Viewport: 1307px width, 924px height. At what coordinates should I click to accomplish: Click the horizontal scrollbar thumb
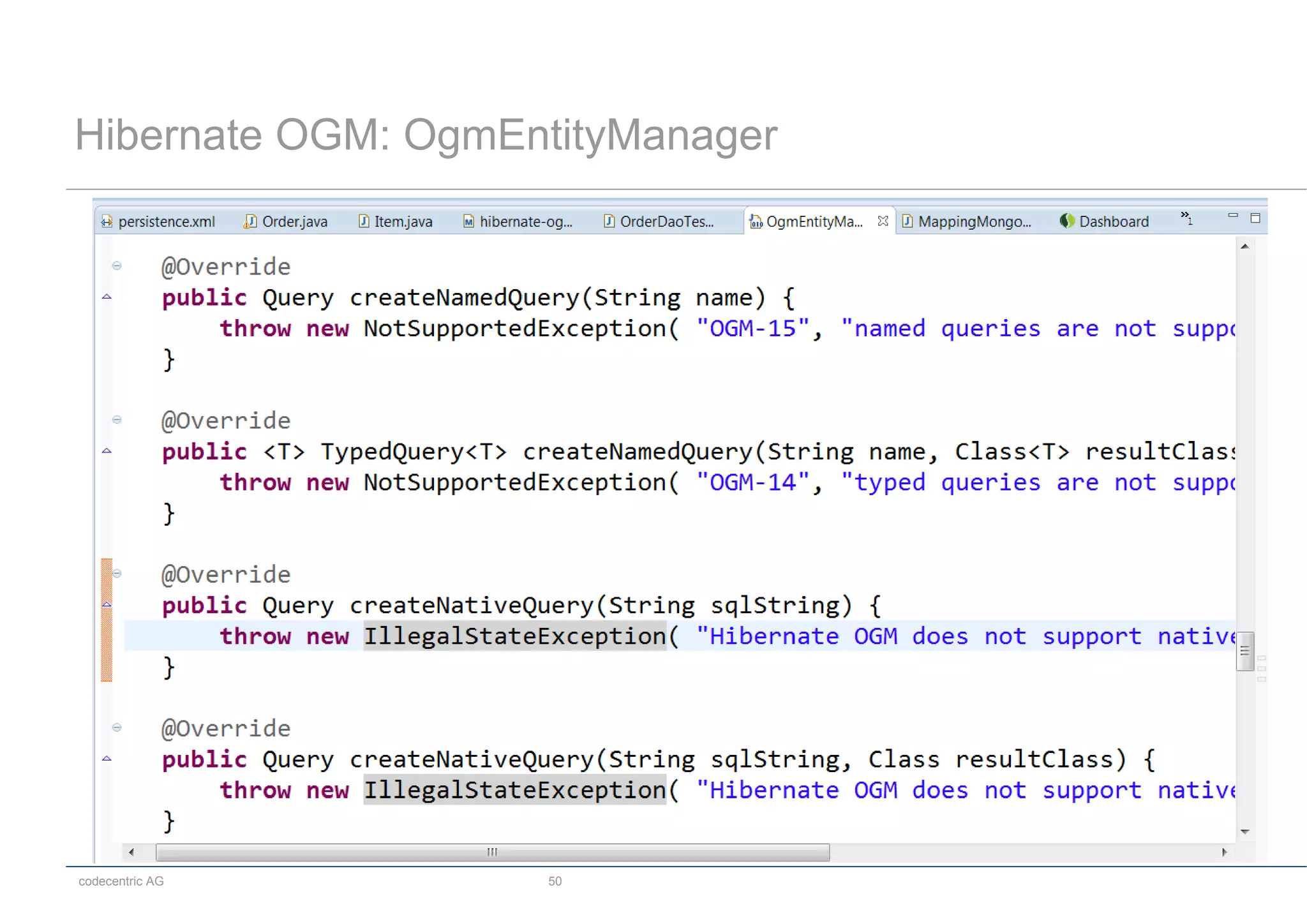coord(493,852)
